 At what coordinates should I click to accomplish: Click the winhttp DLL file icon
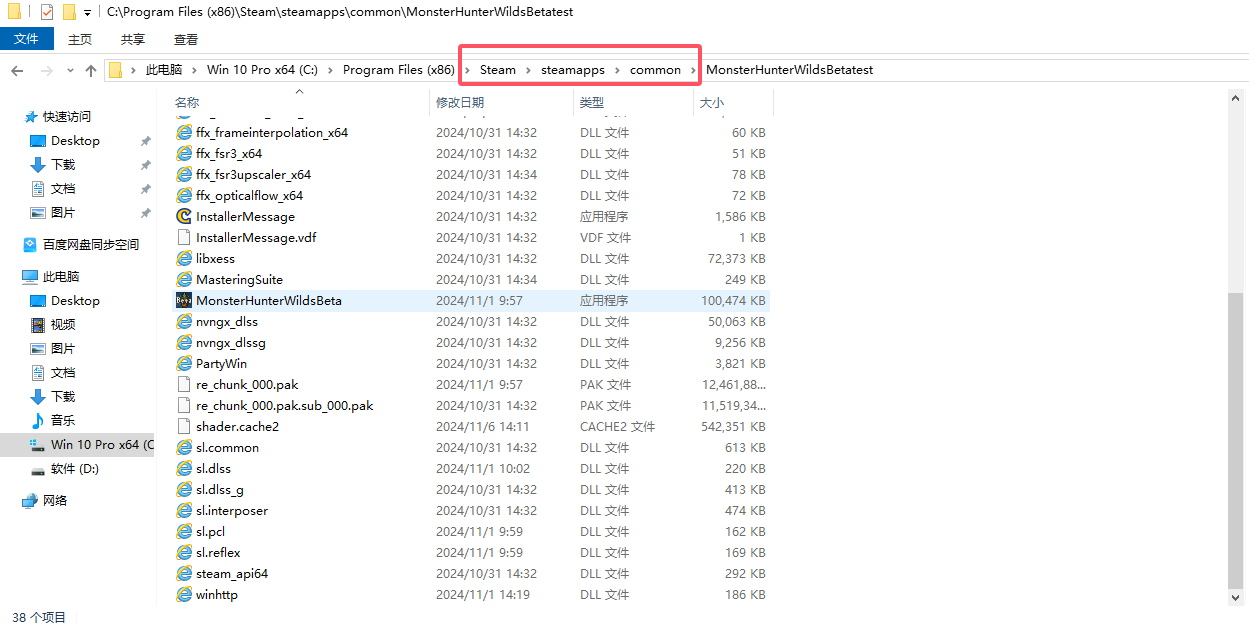click(184, 595)
